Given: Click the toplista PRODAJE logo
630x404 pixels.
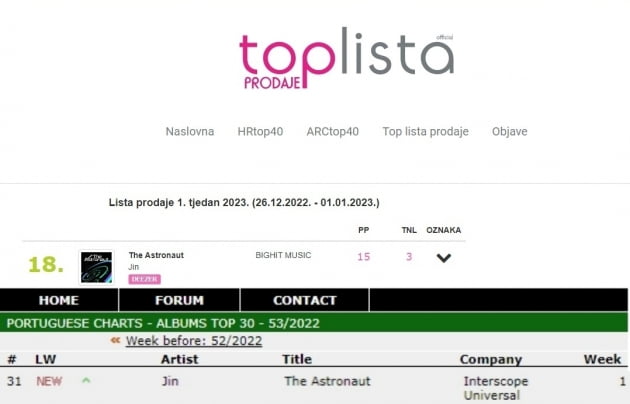Looking at the screenshot, I should pyautogui.click(x=347, y=59).
